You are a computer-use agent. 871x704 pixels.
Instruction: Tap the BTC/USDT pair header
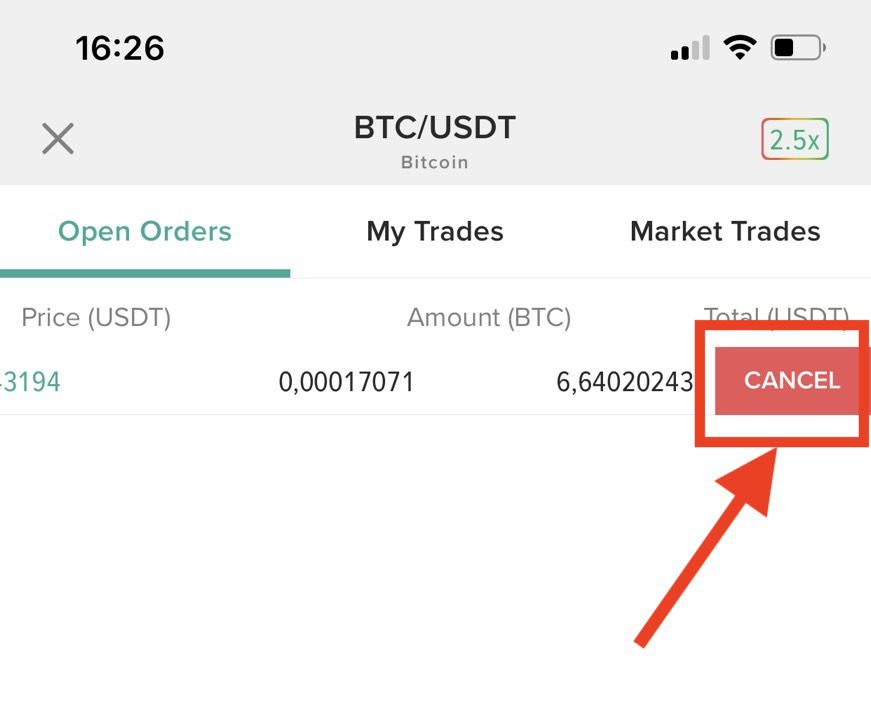click(x=434, y=127)
